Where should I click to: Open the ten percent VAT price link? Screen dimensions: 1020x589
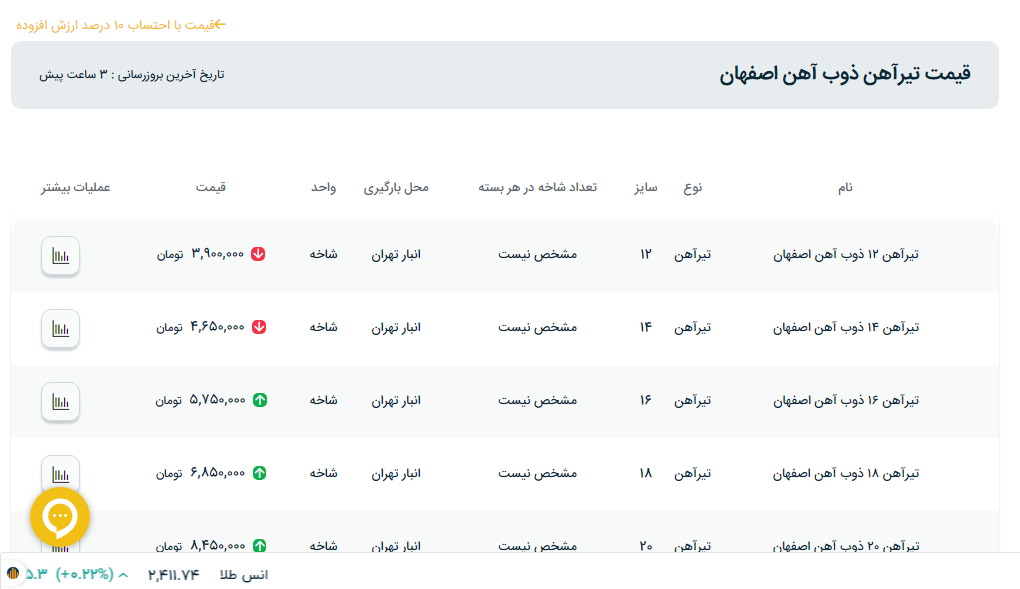click(x=121, y=24)
